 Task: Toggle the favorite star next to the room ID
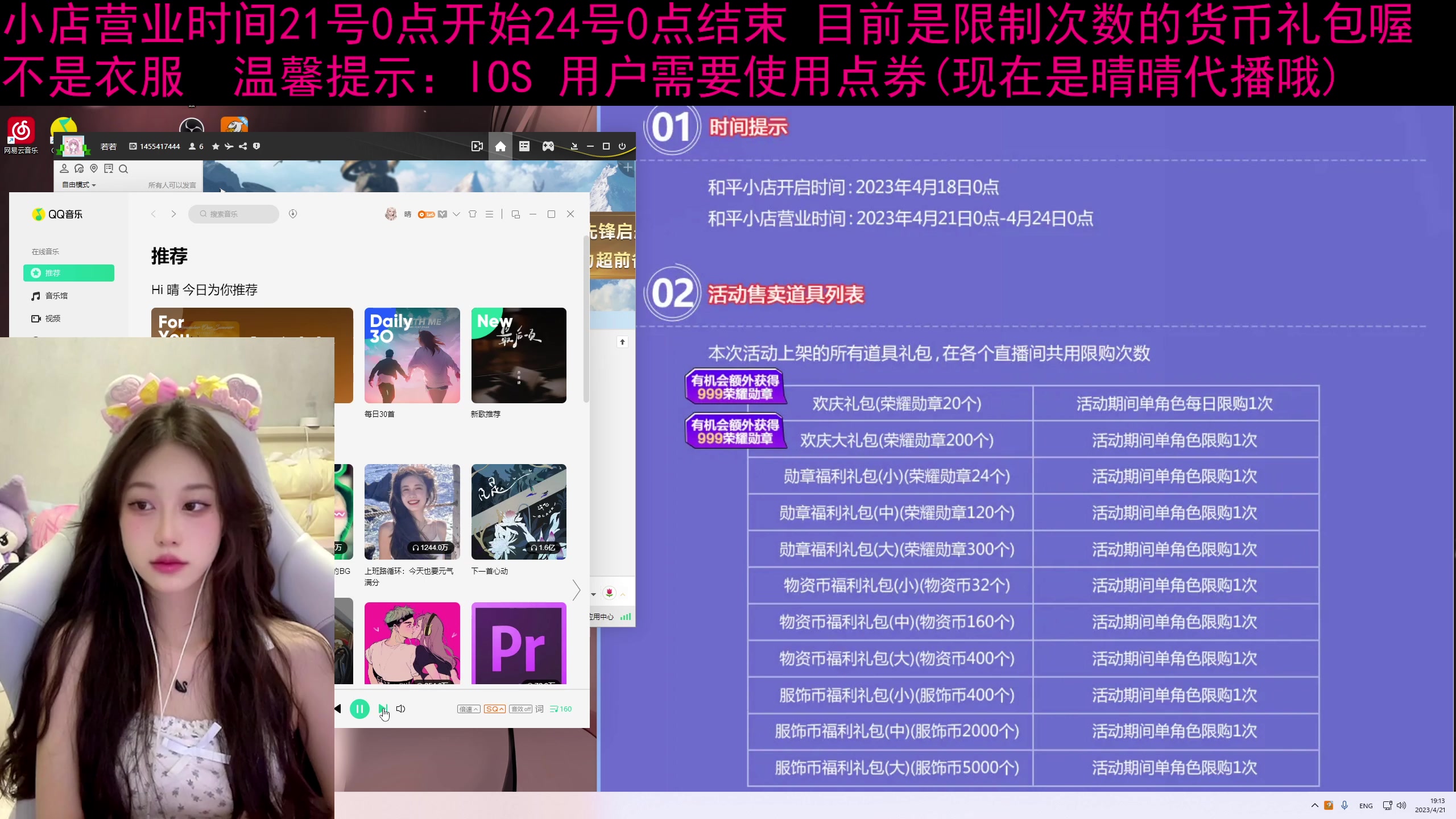216,146
